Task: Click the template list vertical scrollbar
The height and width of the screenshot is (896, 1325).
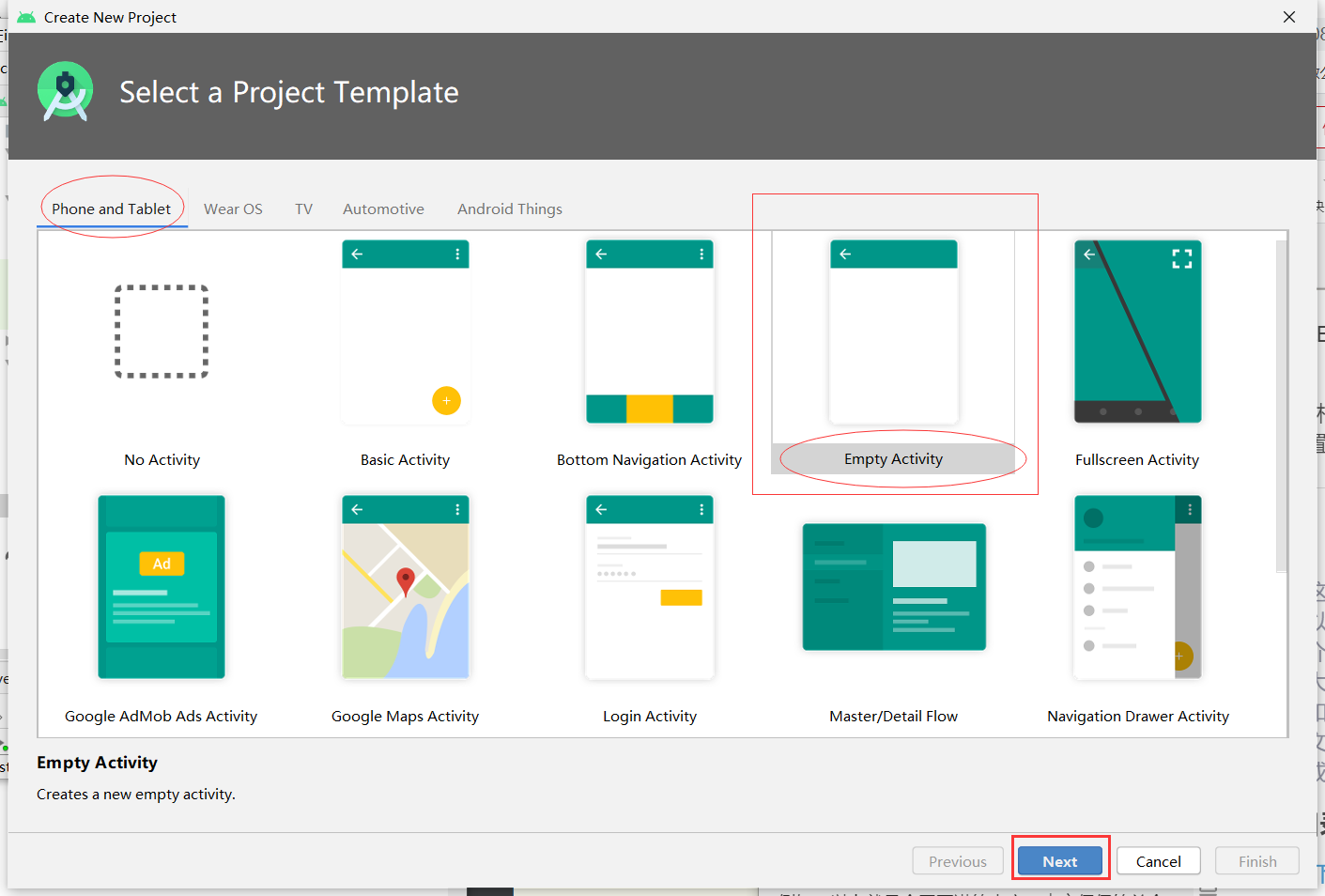Action: (x=1281, y=406)
